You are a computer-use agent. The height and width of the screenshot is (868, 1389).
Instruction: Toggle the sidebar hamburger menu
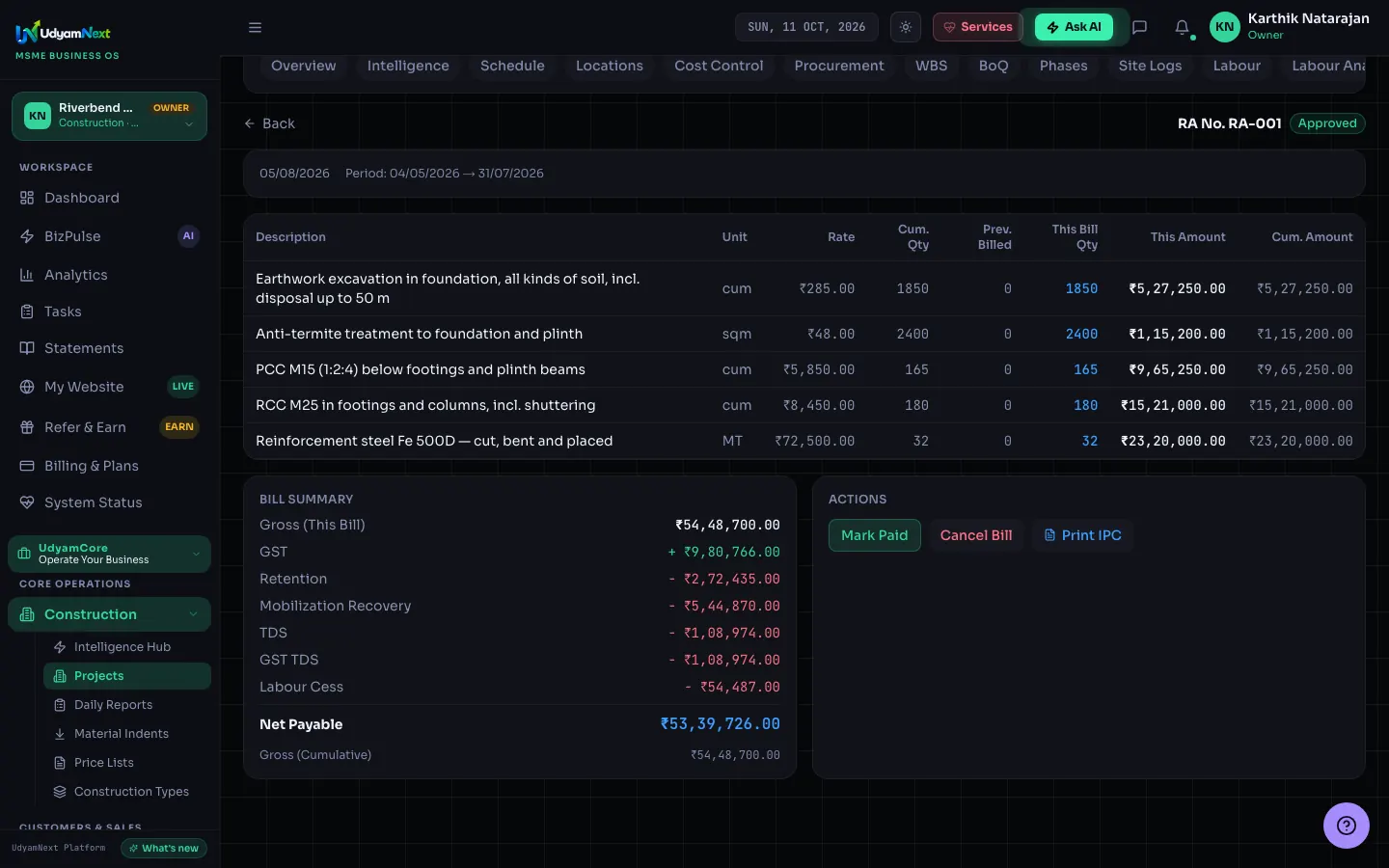click(255, 27)
